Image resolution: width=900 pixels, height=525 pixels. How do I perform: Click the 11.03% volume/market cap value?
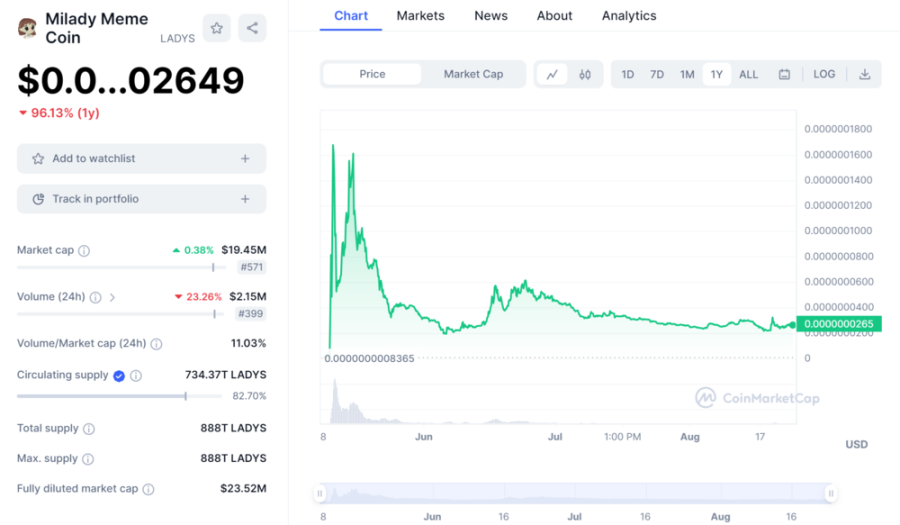(x=249, y=343)
